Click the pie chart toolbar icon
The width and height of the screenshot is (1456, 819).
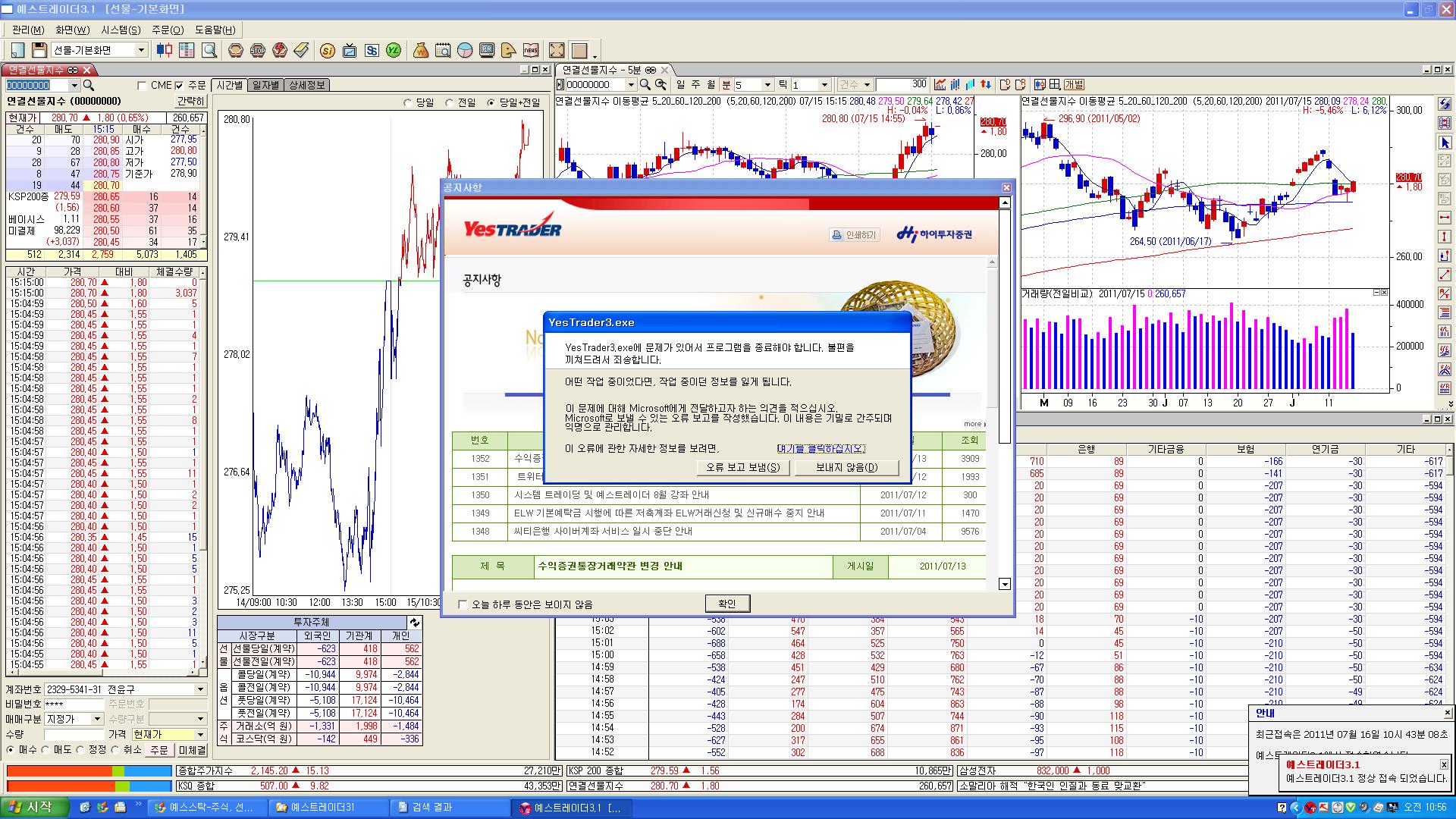465,50
